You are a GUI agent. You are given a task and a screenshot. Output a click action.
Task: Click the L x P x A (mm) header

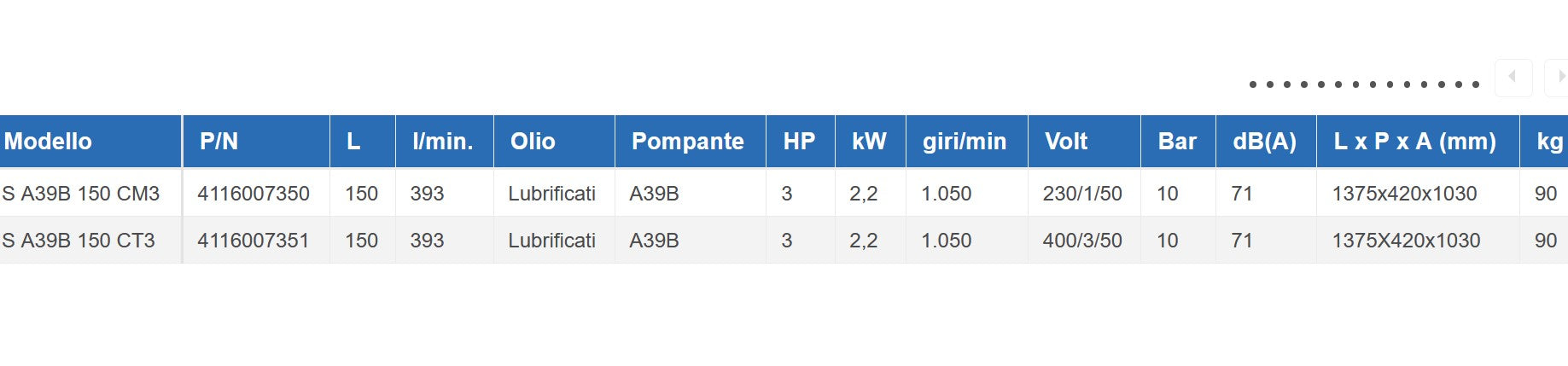pos(1414,142)
